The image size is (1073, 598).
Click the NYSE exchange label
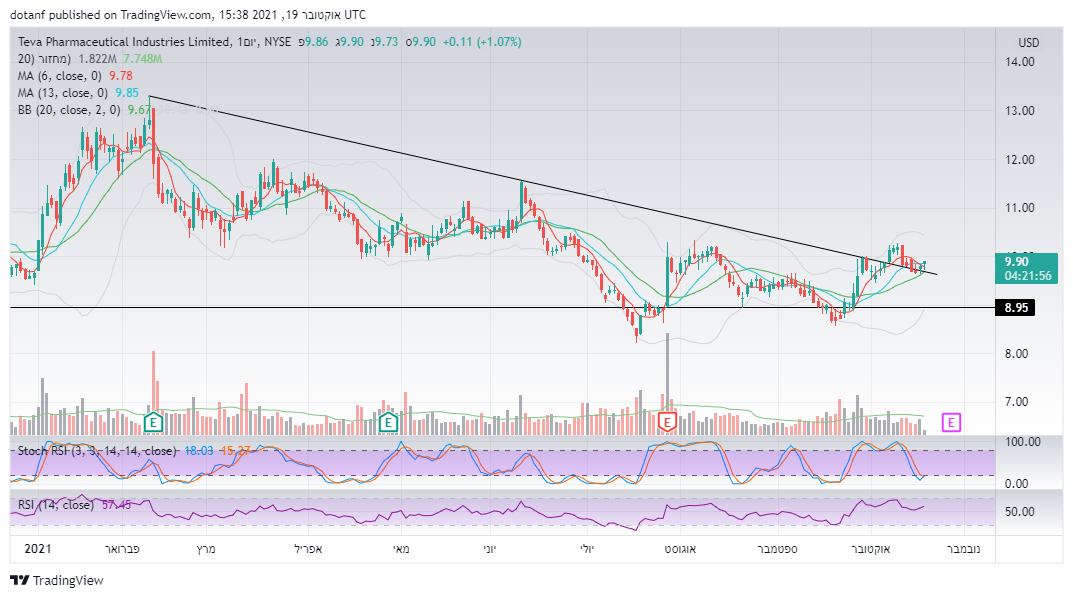tap(277, 42)
